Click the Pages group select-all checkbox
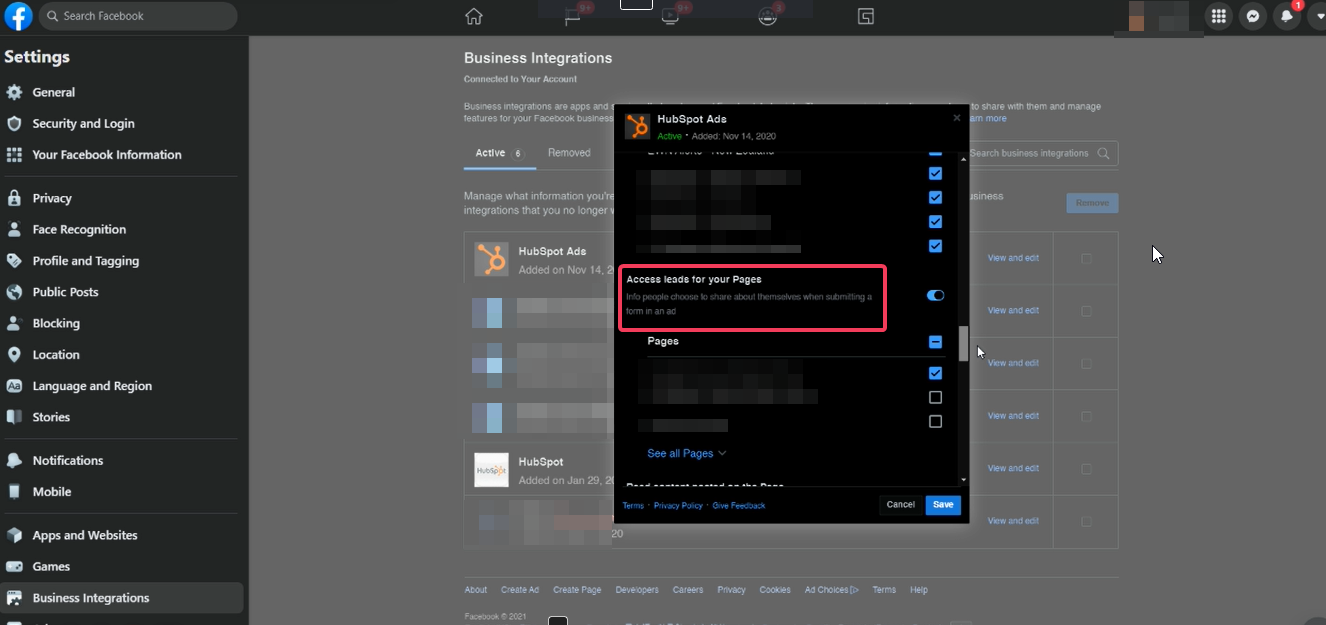This screenshot has height=625, width=1326. 935,342
